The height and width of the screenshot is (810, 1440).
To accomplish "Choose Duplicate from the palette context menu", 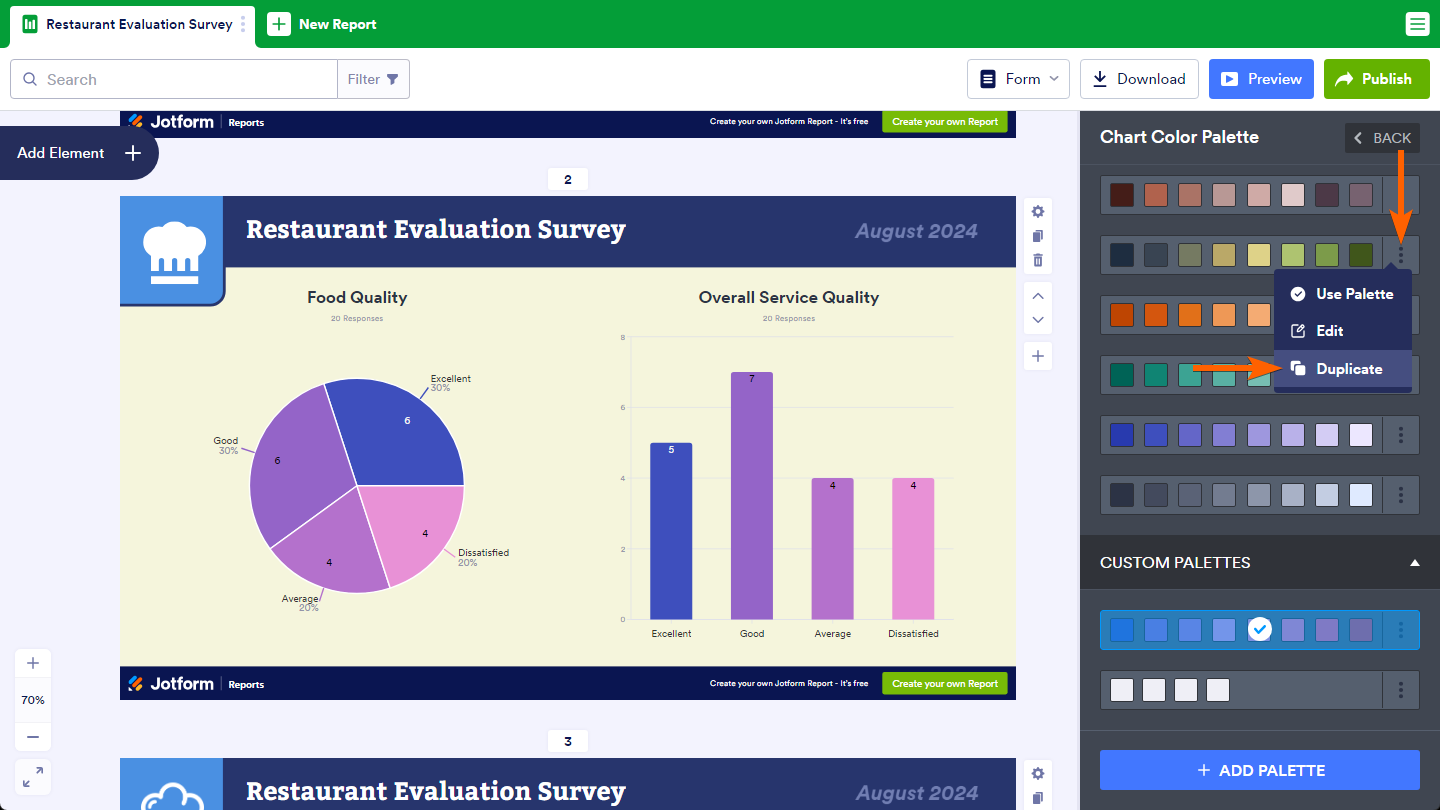I will pos(1342,369).
